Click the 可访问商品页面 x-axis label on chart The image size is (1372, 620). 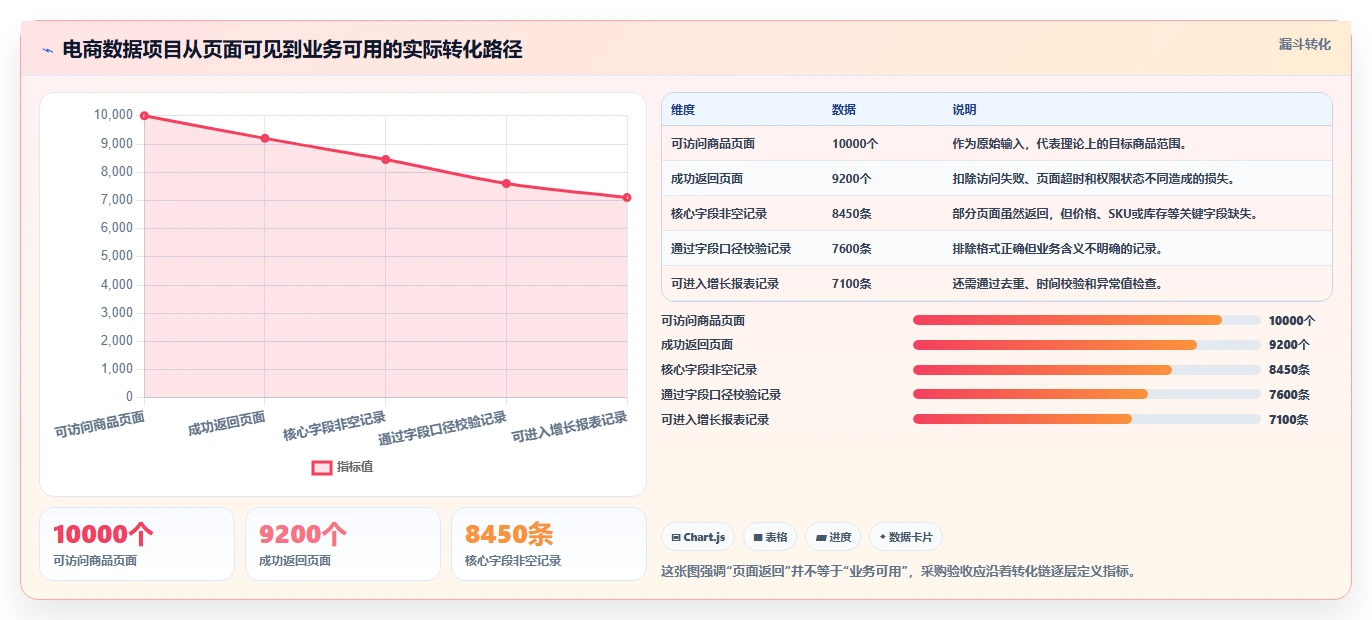coord(99,425)
